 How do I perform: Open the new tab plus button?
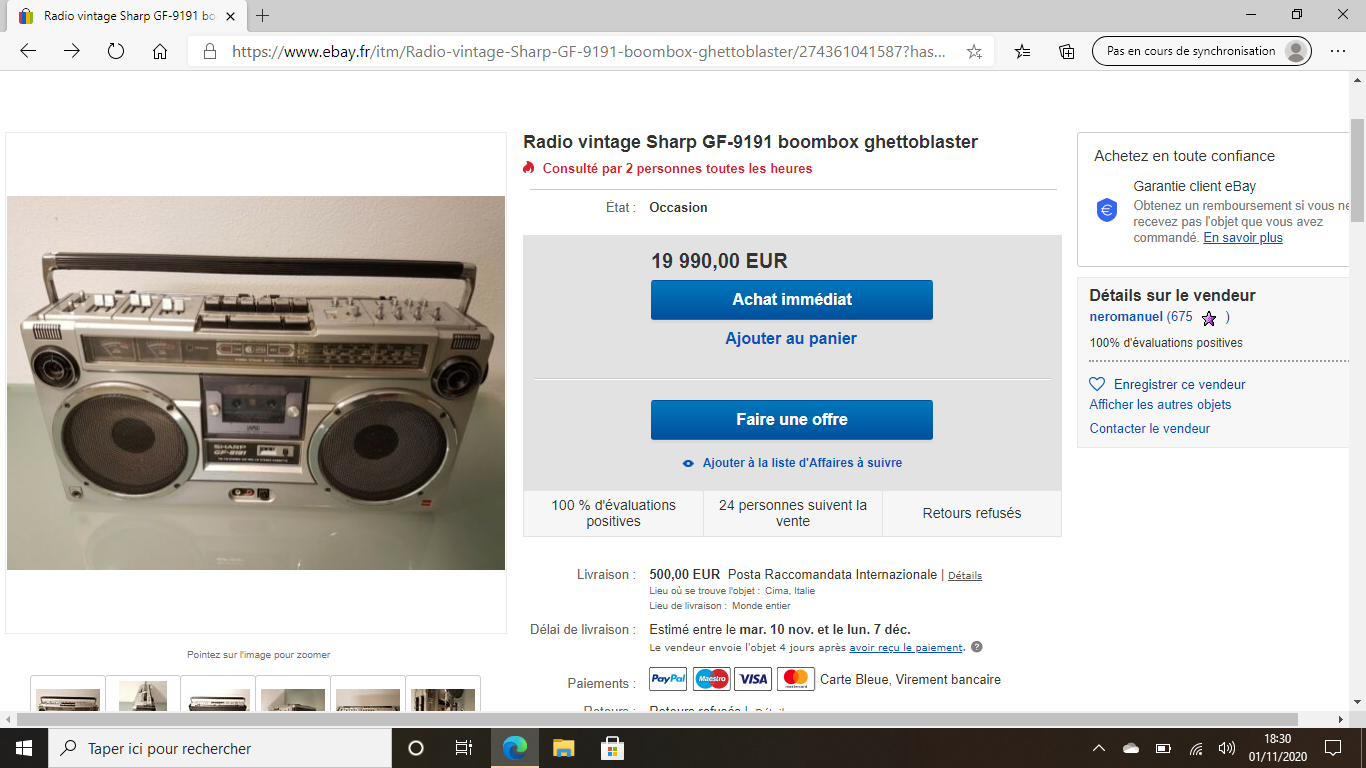point(263,16)
